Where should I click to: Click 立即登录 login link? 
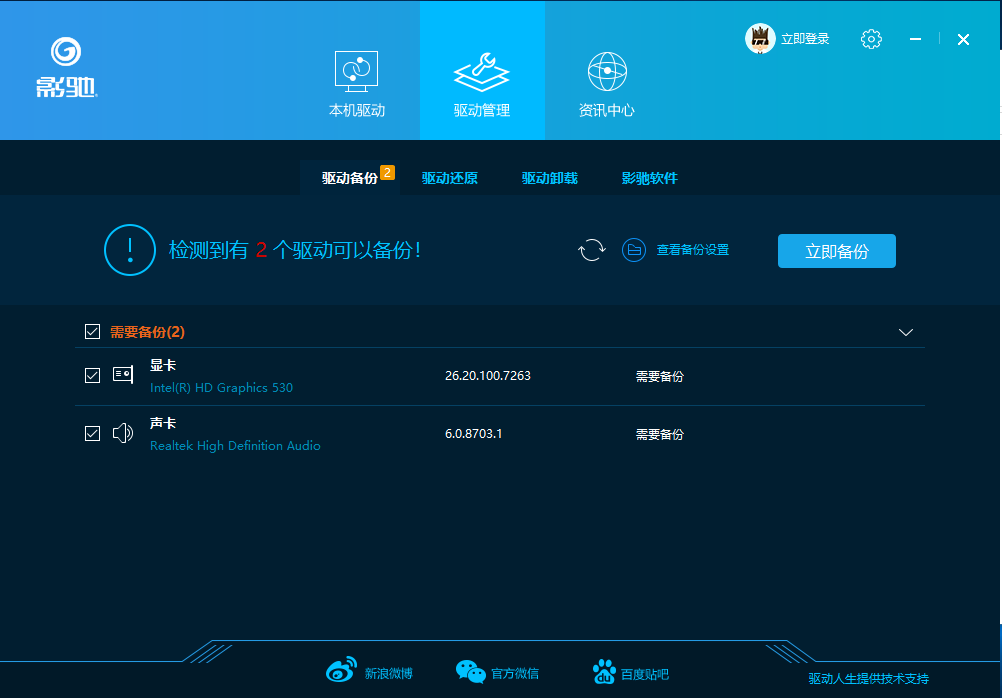[x=805, y=39]
